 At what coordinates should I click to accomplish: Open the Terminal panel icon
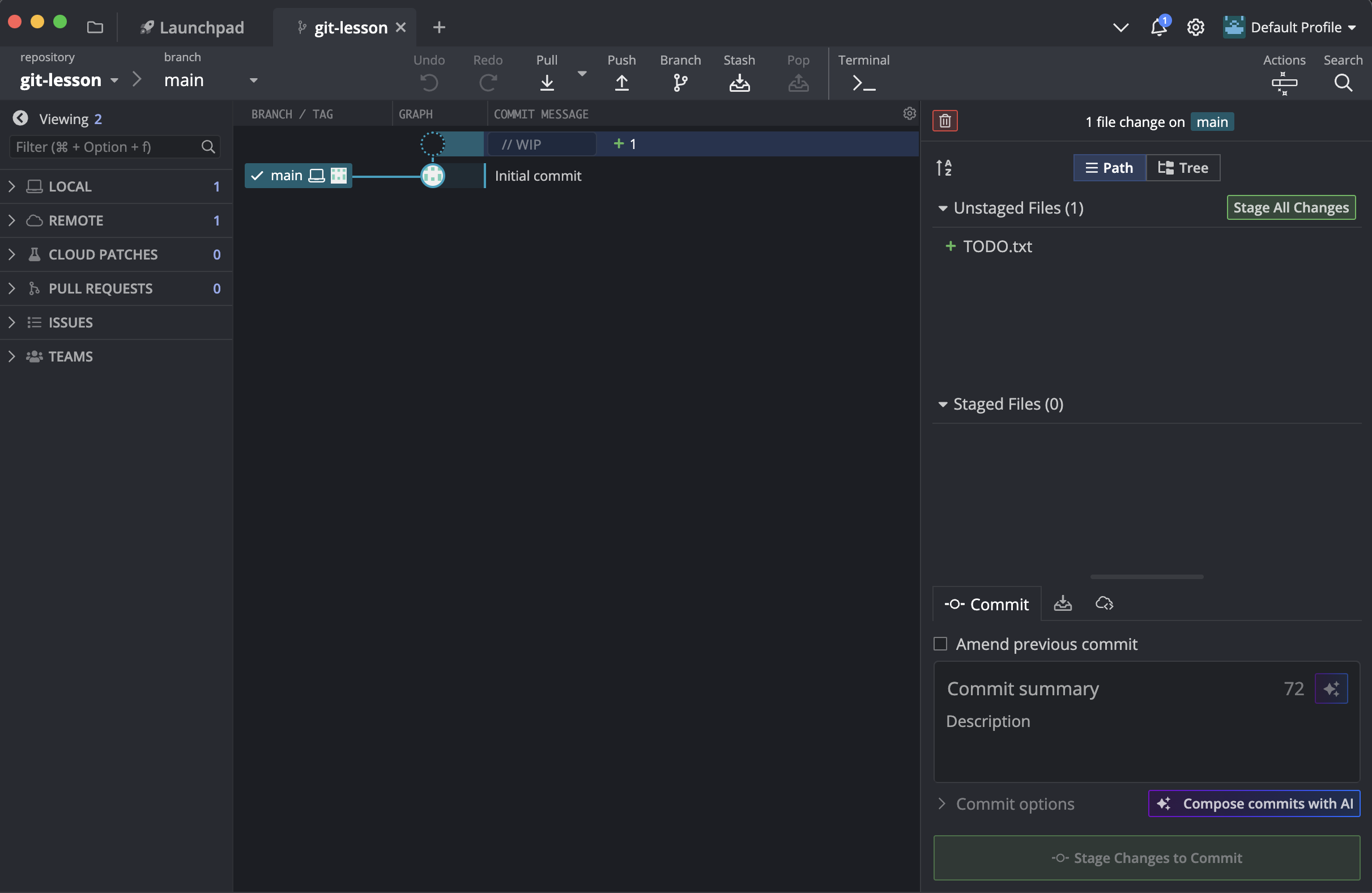click(863, 82)
